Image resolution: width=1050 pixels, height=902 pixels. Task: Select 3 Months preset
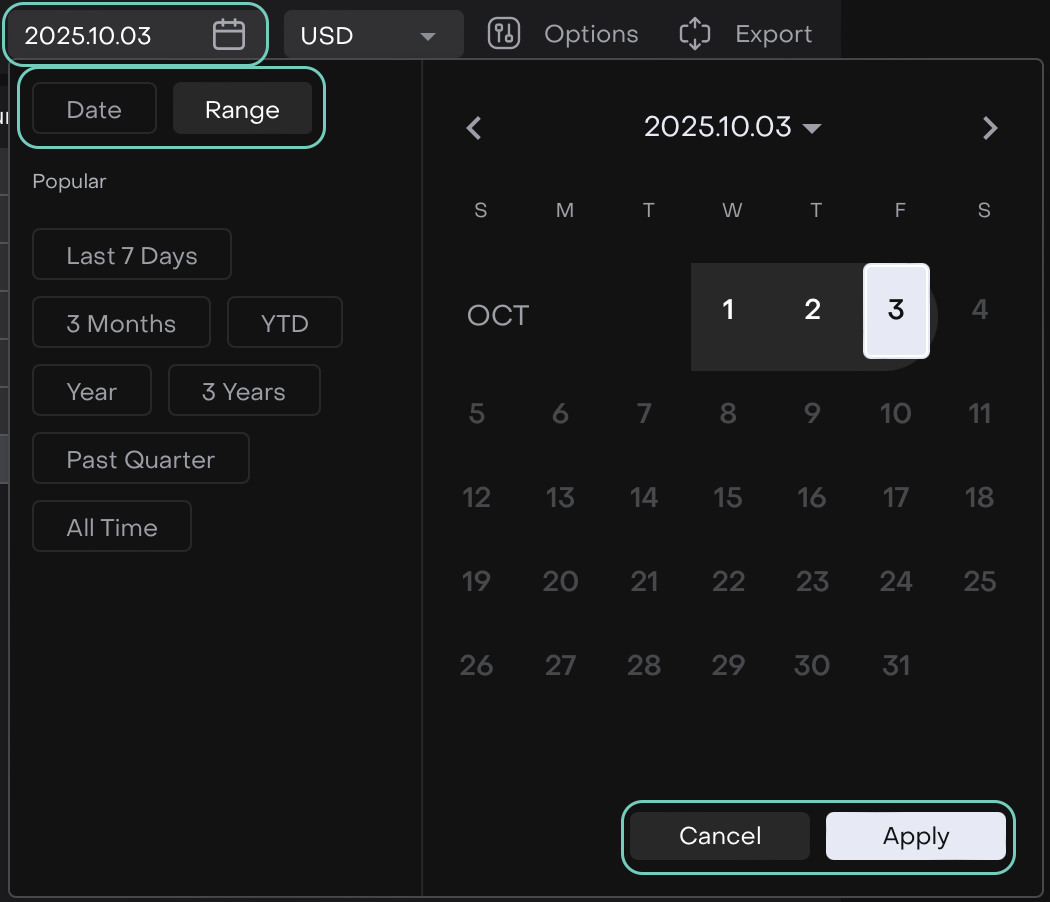[x=121, y=323]
